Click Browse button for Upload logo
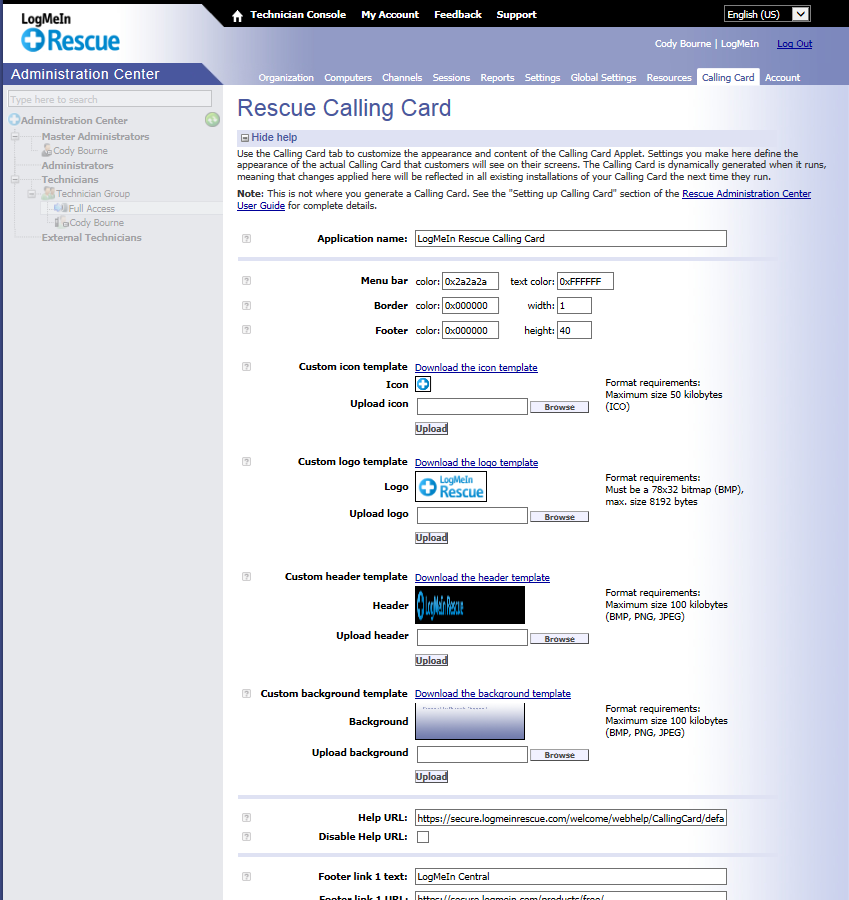 [559, 517]
